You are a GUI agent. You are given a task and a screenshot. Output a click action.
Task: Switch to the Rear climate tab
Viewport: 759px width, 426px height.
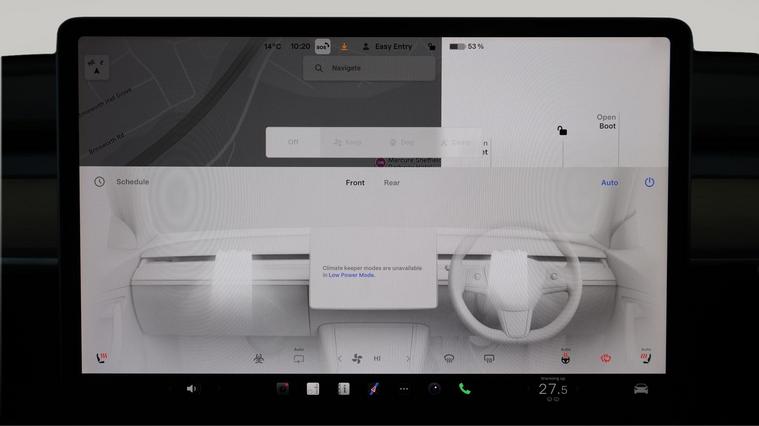pyautogui.click(x=392, y=183)
